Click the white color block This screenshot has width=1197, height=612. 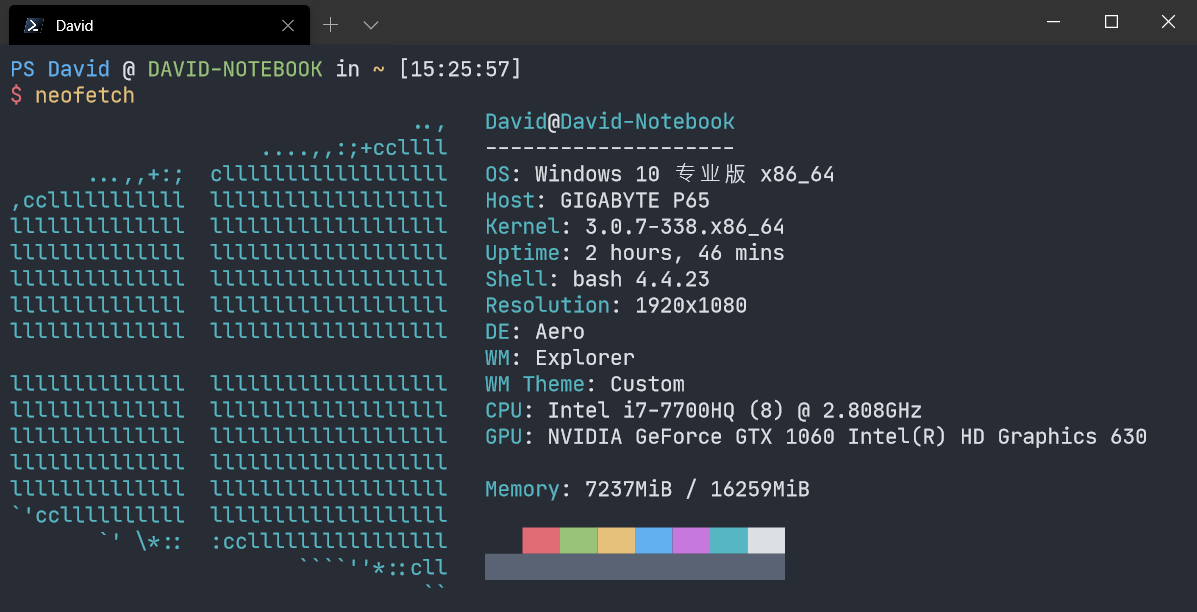(766, 540)
